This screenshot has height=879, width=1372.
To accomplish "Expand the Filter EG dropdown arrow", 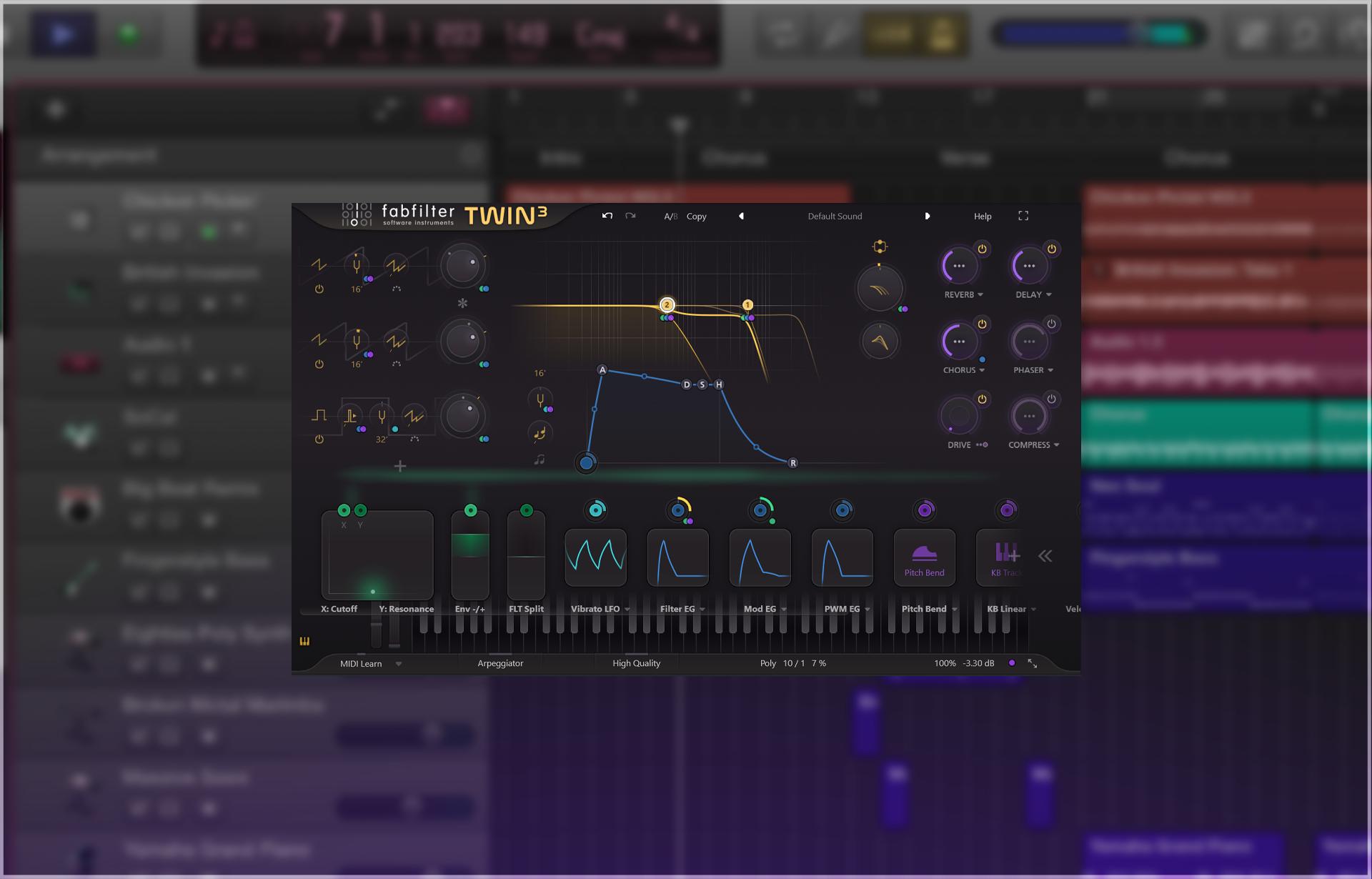I will click(702, 610).
